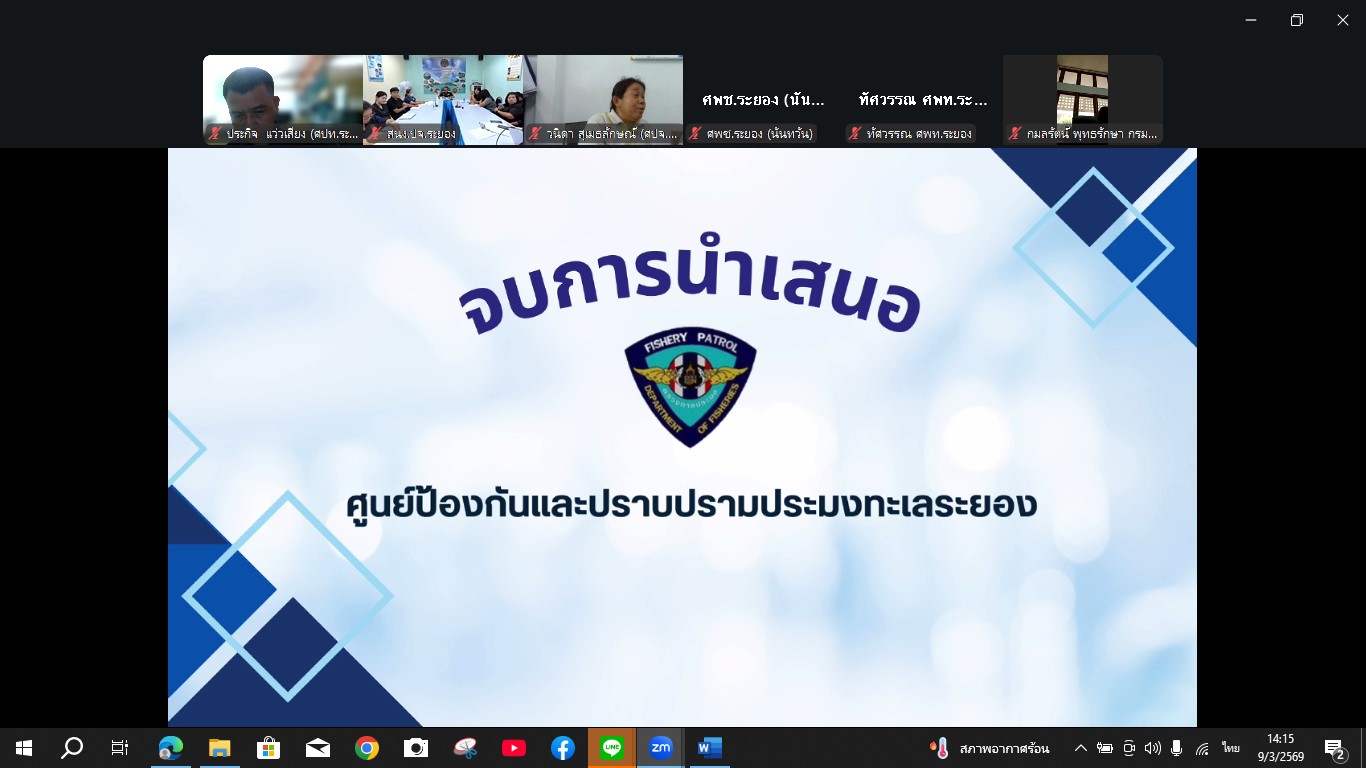Launch Microsoft Word from the taskbar
1366x768 pixels.
click(x=709, y=748)
